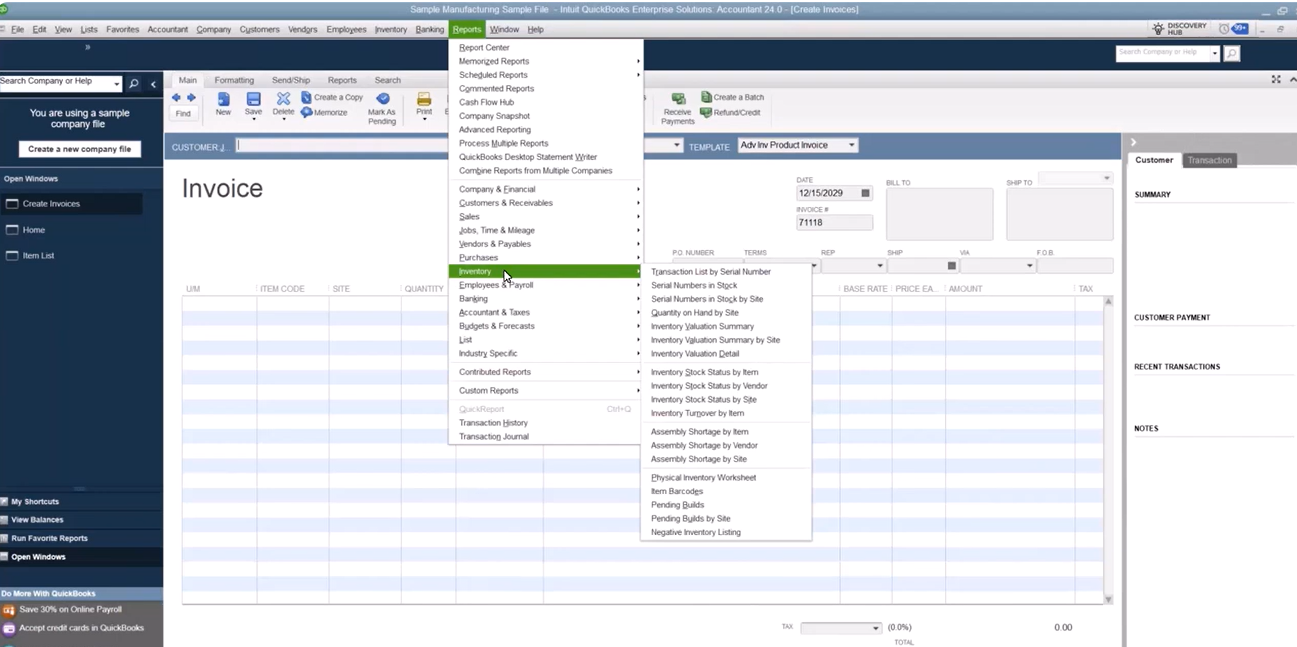Click Accept credit cards in QuickBooks link
1297x647 pixels.
pos(81,628)
